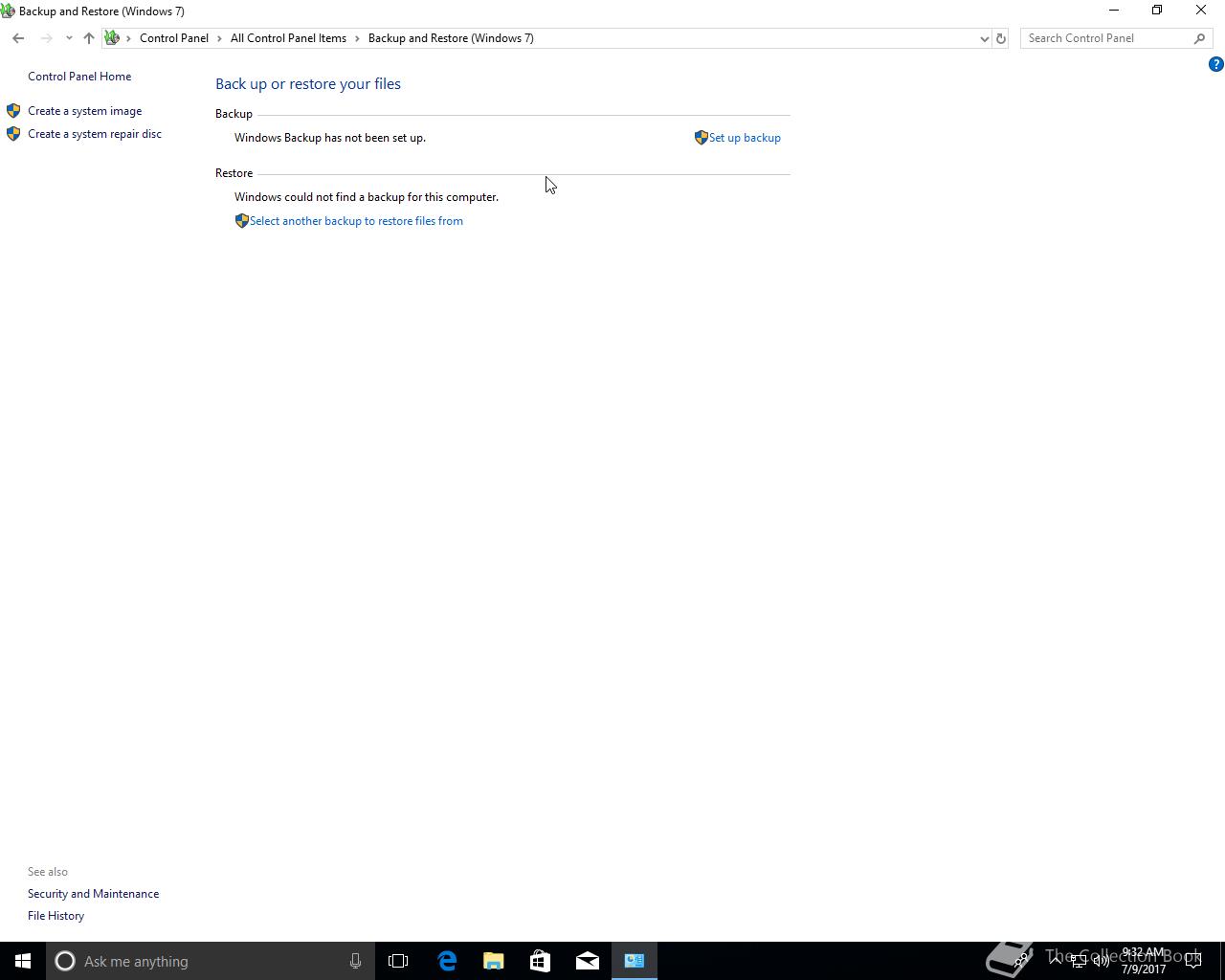
Task: Click shield icon beside system repair disc
Action: pos(13,134)
